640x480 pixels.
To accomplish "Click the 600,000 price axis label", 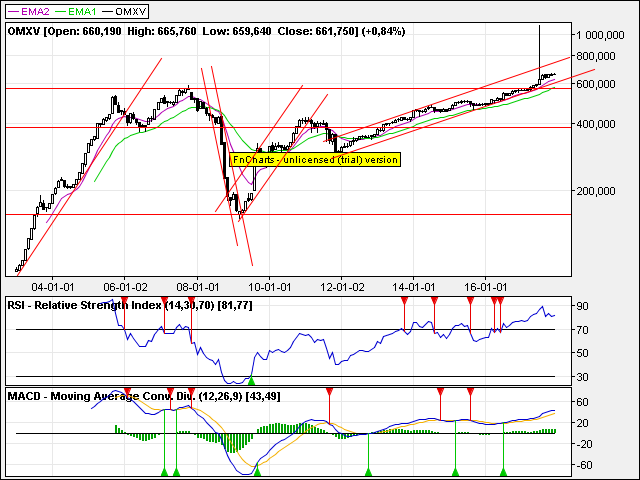I will [596, 84].
